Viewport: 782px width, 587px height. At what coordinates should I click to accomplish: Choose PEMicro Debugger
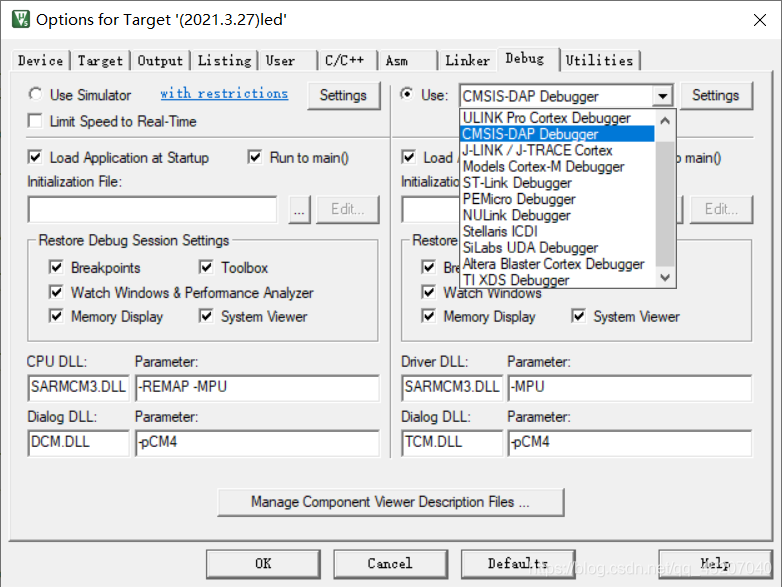(x=557, y=199)
